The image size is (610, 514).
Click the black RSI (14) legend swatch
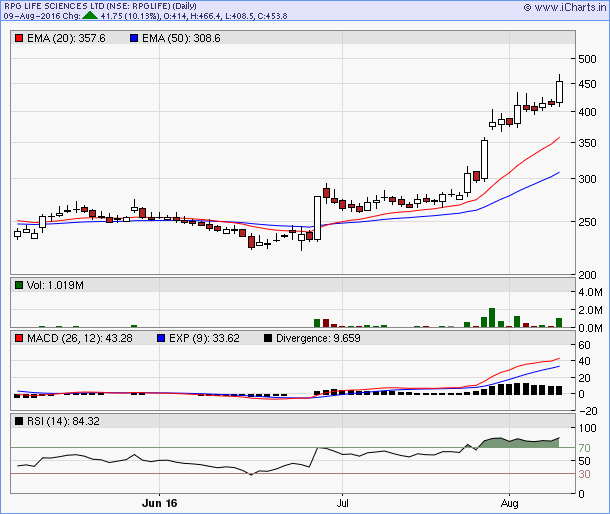[19, 421]
